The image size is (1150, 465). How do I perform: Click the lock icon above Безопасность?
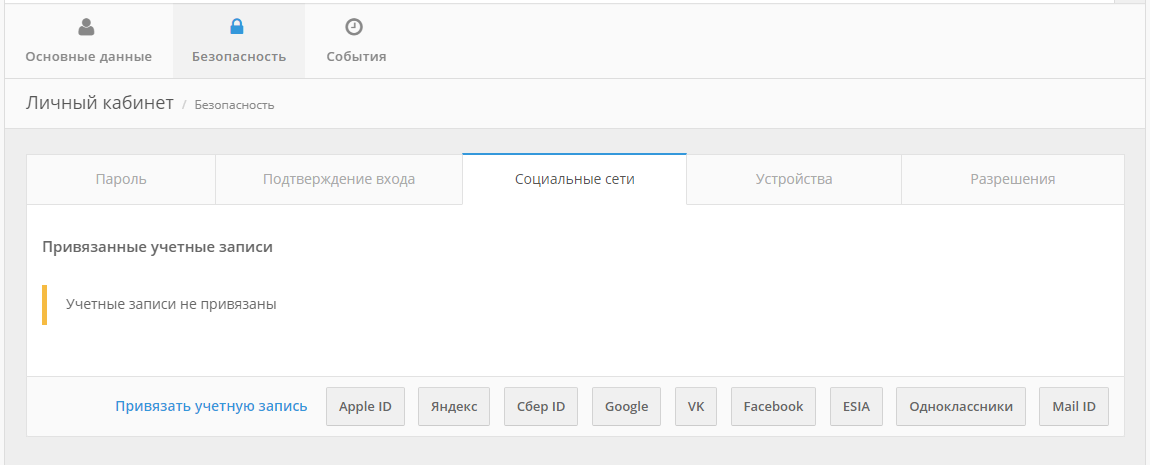(x=237, y=28)
